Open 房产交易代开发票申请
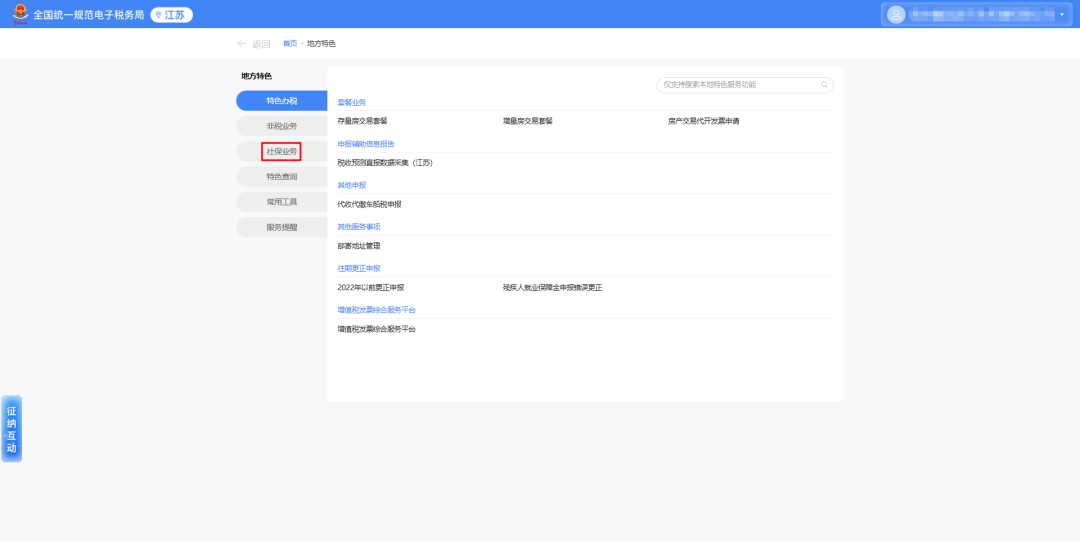 (x=703, y=121)
